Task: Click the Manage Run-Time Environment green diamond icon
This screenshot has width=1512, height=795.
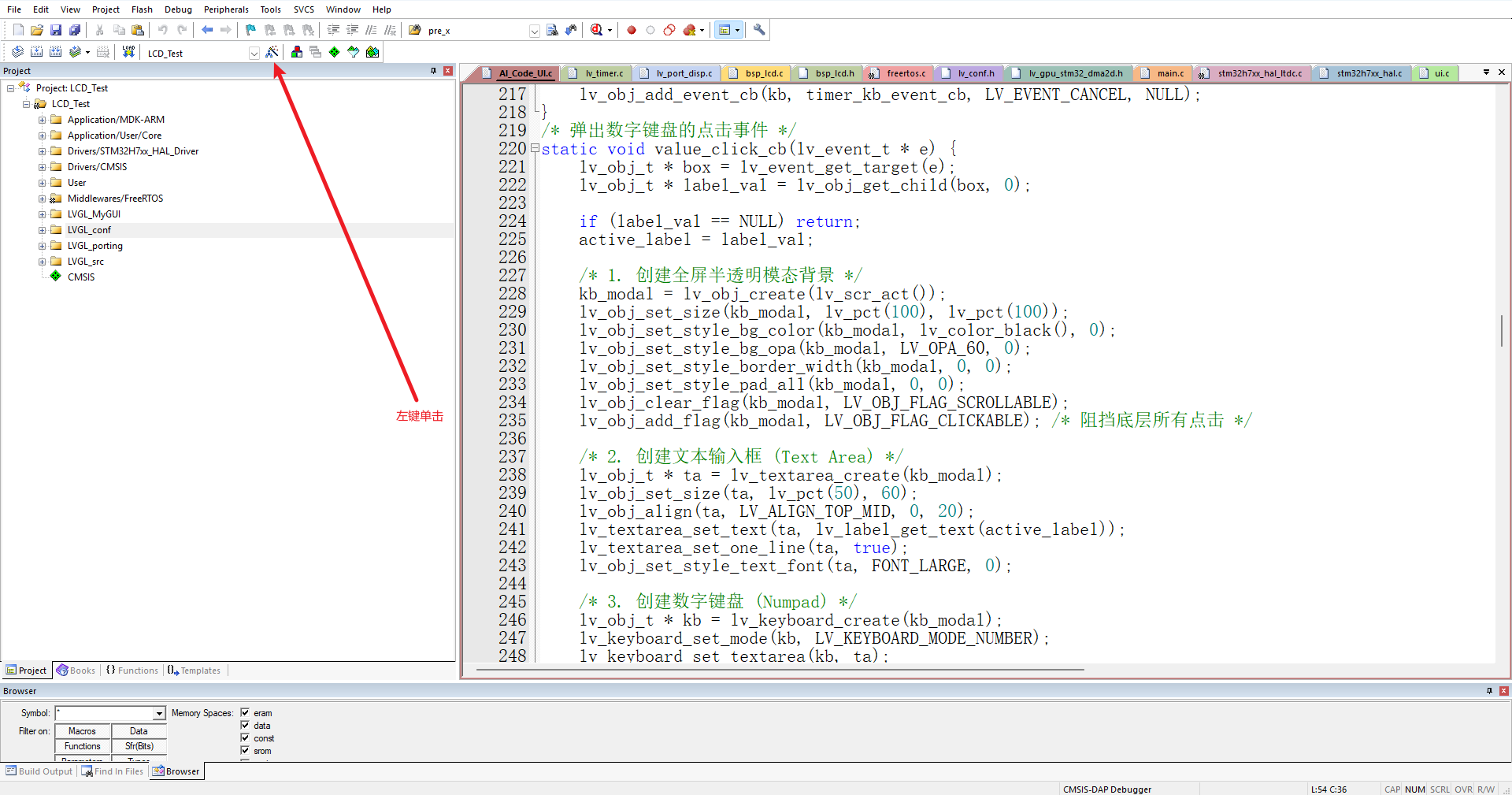Action: 335,52
